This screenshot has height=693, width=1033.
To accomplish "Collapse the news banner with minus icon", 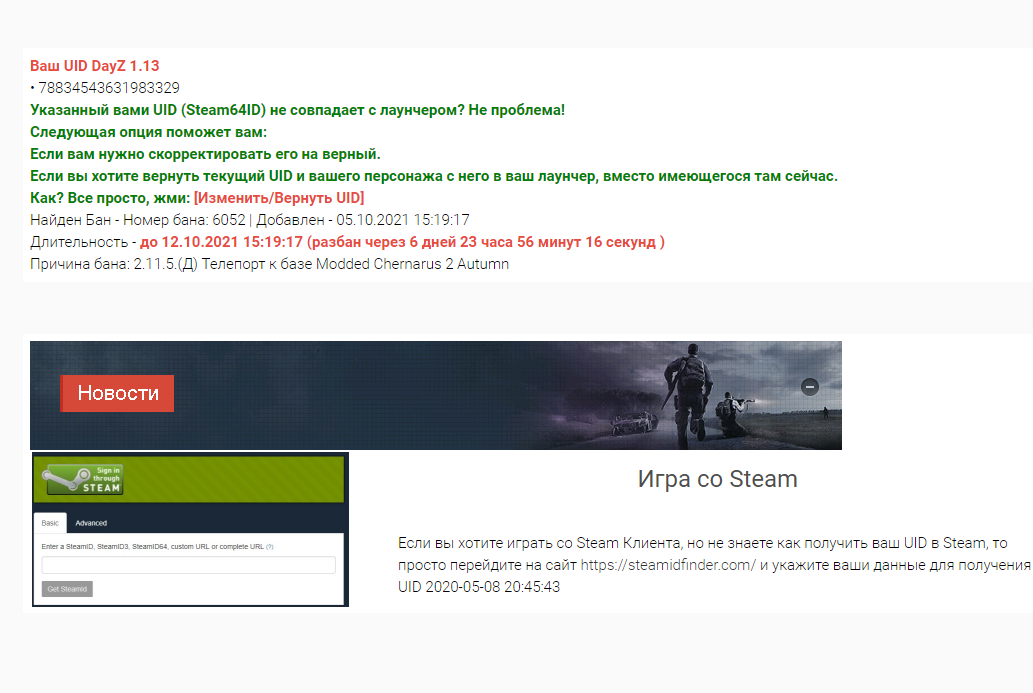I will (x=810, y=387).
